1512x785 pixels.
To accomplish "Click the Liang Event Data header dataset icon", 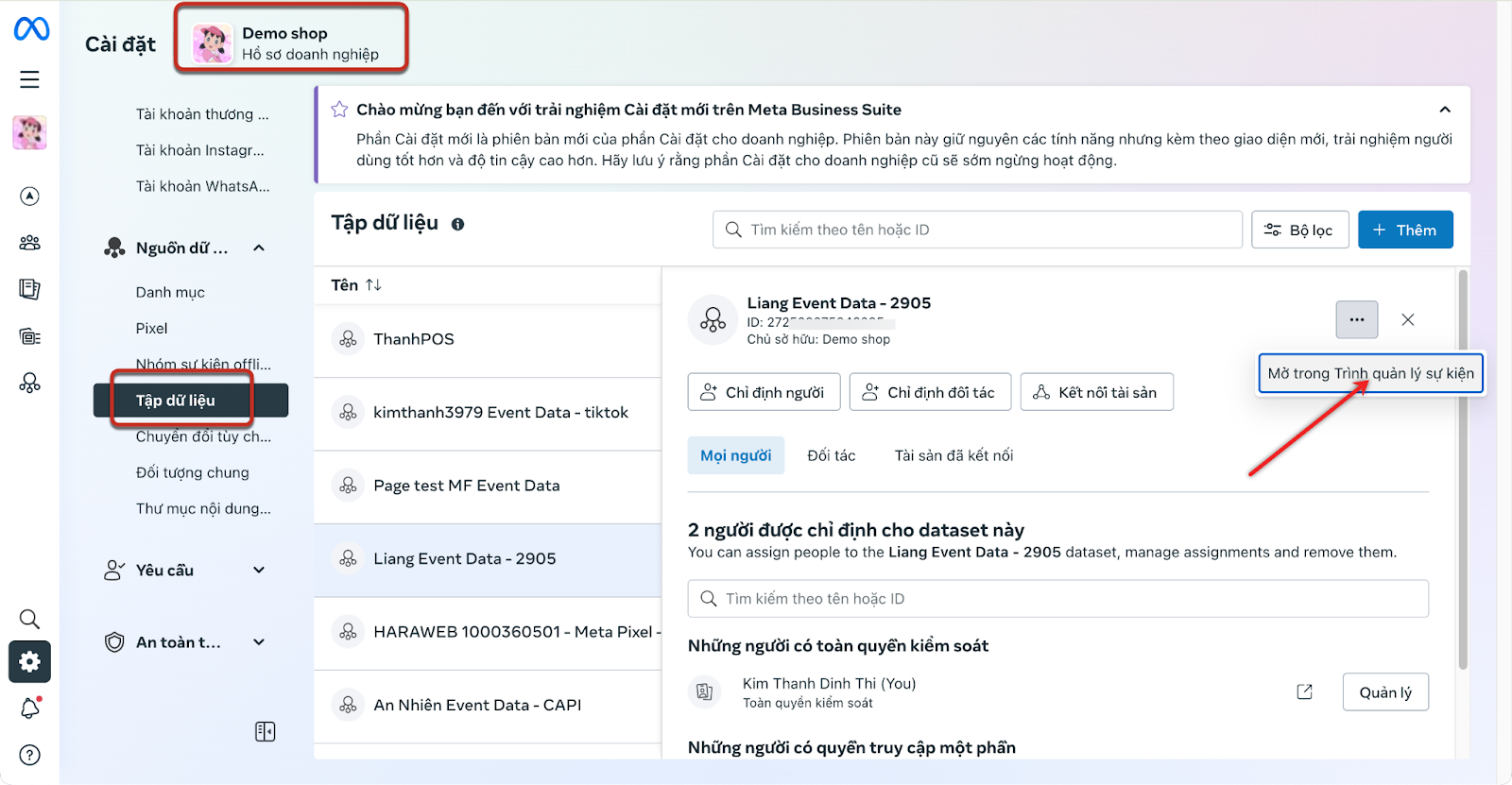I will (713, 320).
